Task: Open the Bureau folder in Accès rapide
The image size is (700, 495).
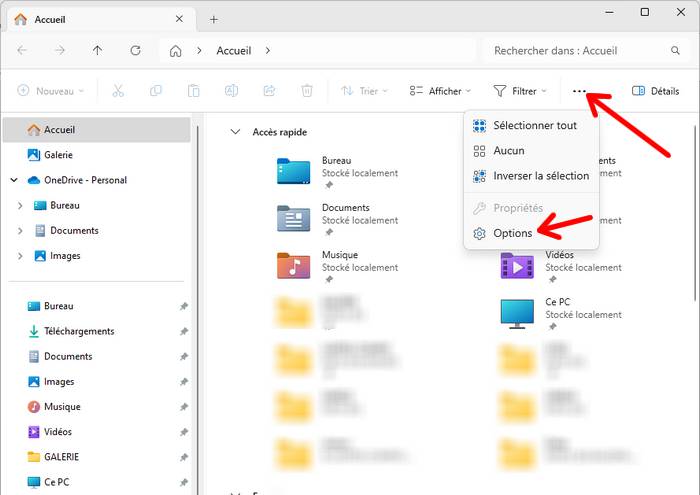Action: [x=293, y=171]
